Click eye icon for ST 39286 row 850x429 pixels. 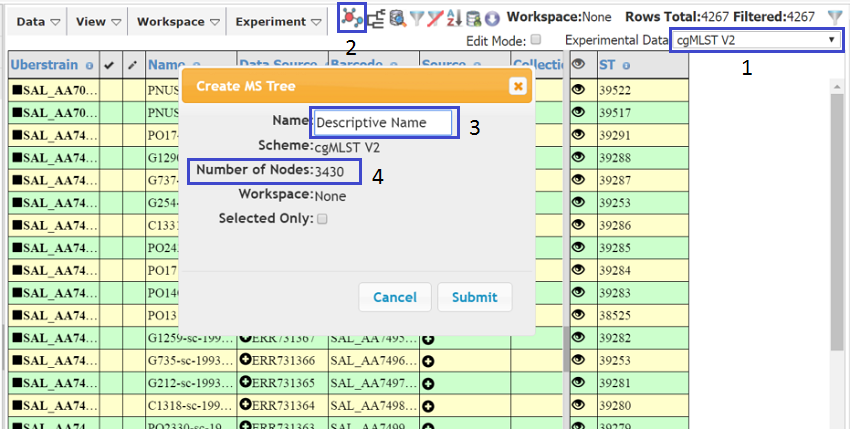pyautogui.click(x=578, y=224)
